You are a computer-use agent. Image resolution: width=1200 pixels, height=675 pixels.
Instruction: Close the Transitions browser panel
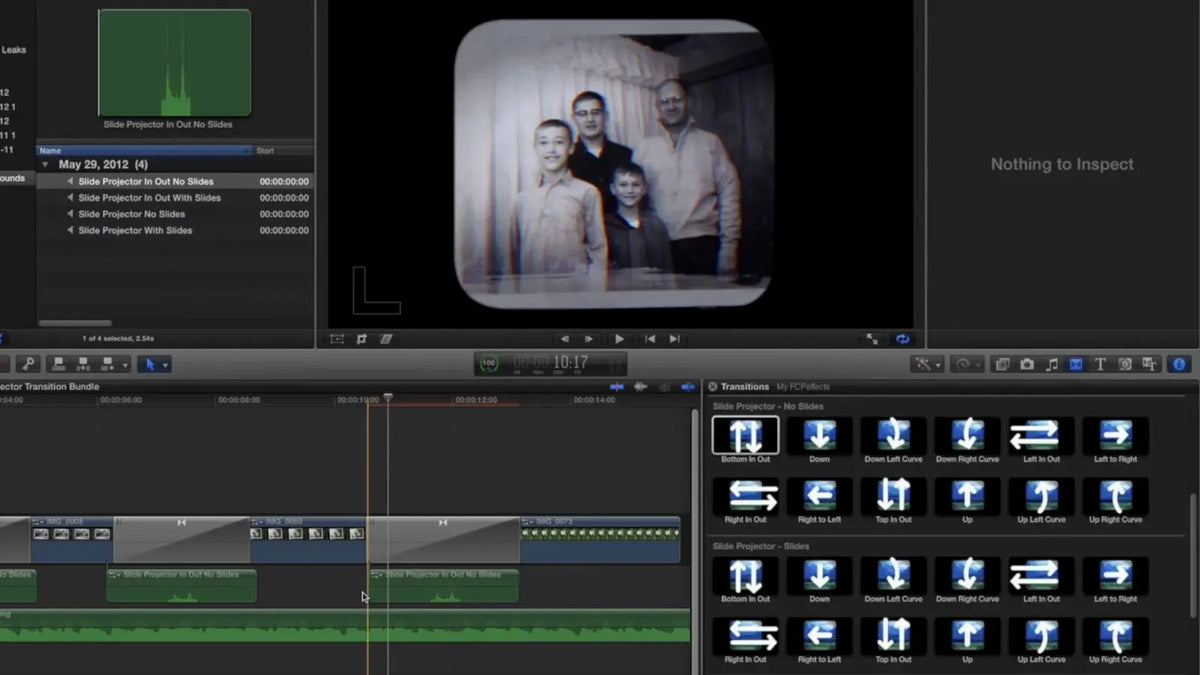712,387
